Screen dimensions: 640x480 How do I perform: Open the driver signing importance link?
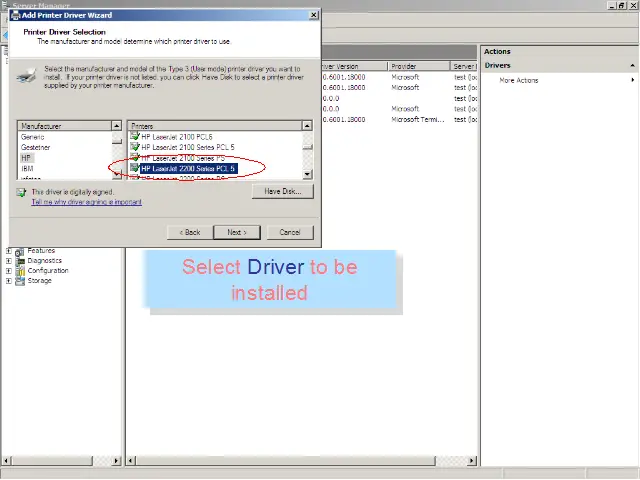coord(87,202)
